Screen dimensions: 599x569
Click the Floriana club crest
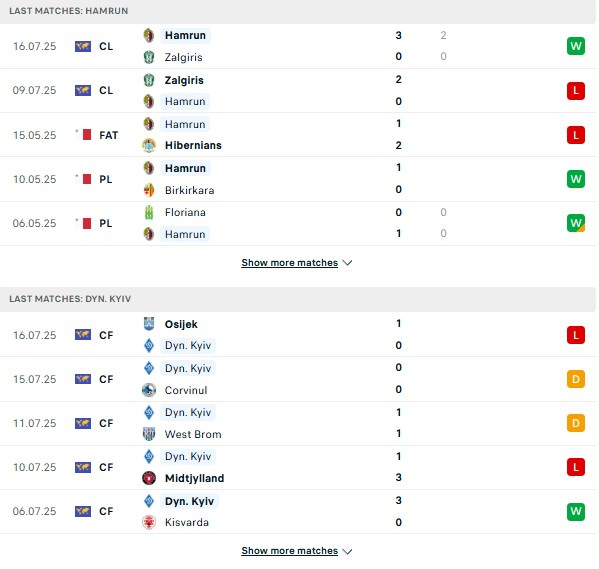click(x=149, y=212)
